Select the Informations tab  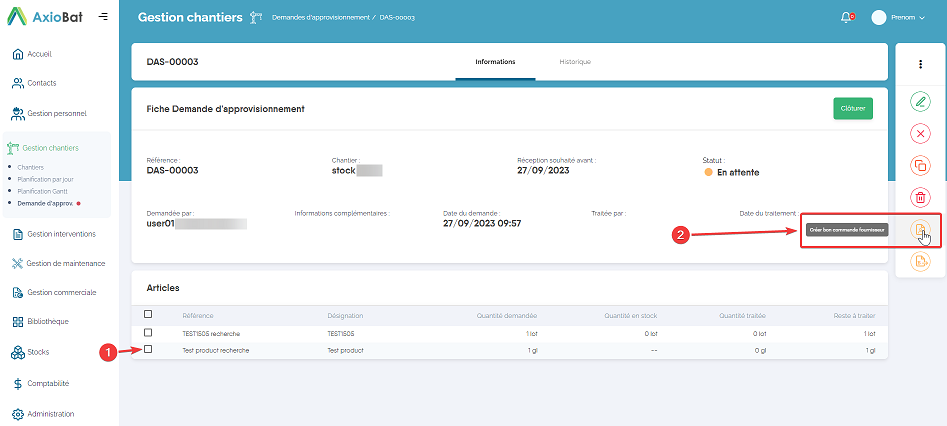495,62
